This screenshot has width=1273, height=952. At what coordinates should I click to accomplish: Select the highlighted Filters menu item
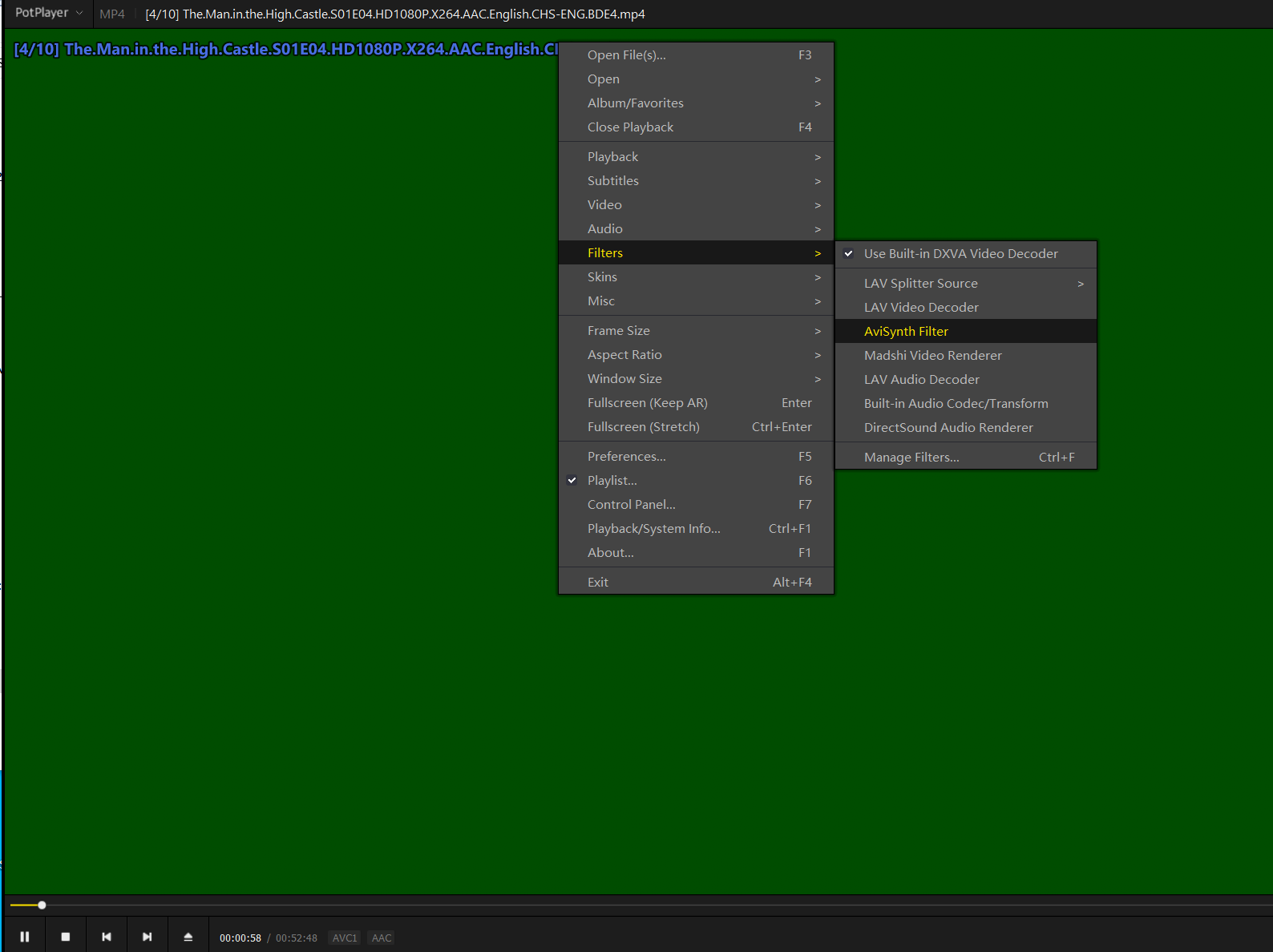tap(696, 253)
